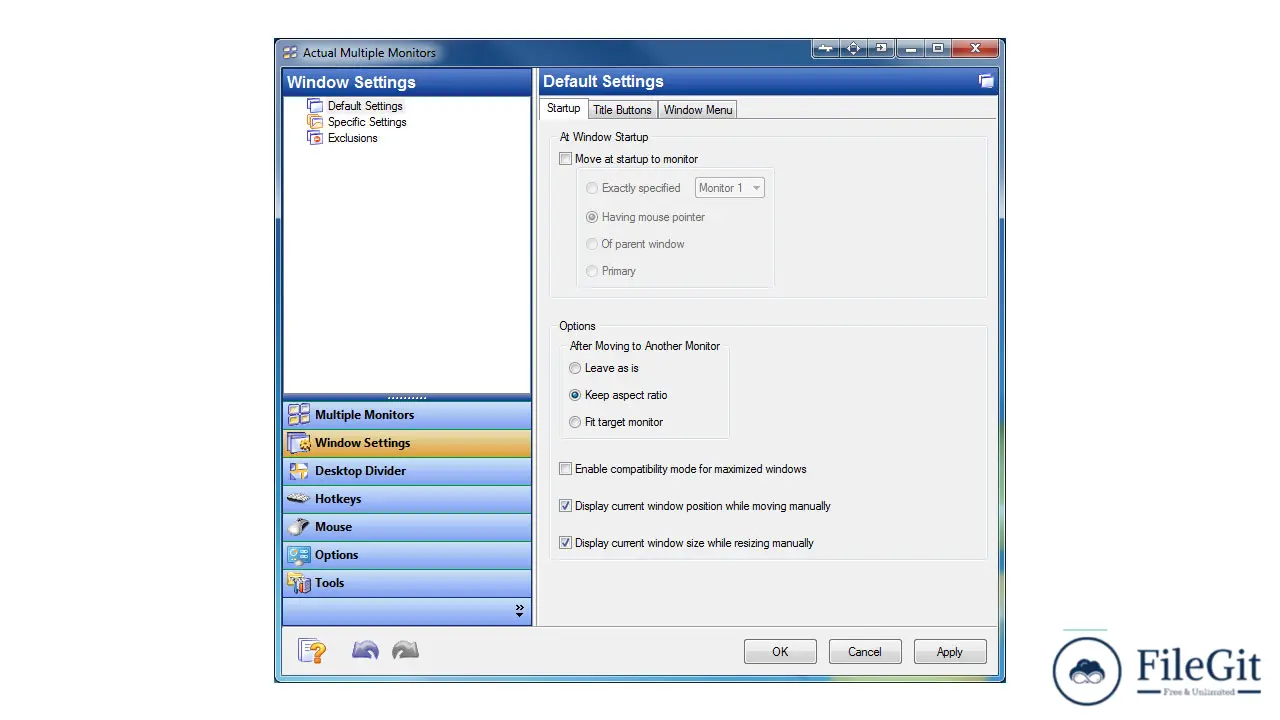Click the After Moving to Another Monitor label
Screen dimensions: 1280x720
(645, 346)
